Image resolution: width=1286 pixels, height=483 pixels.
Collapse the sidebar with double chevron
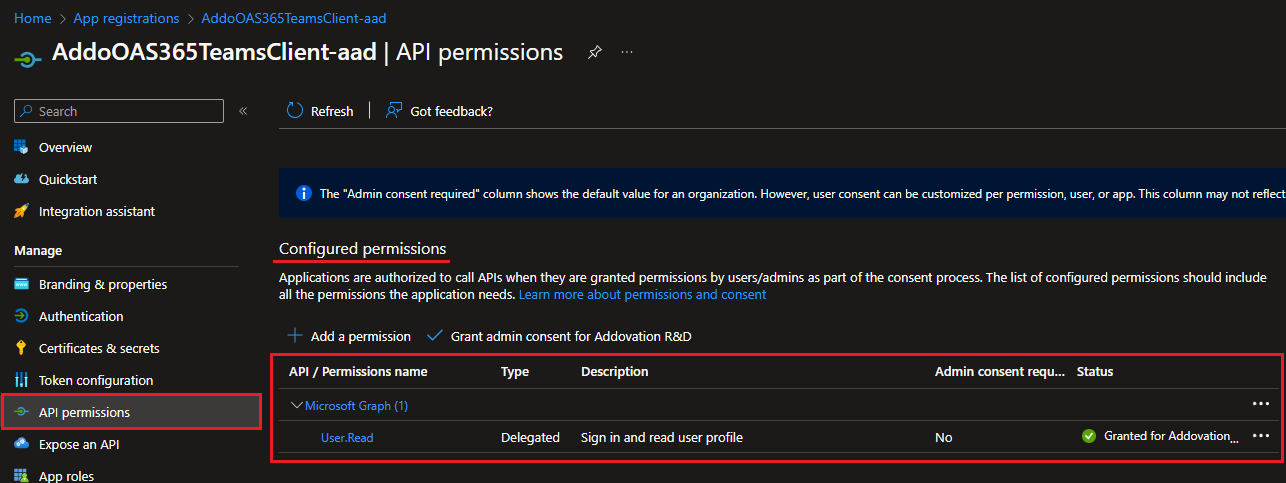(x=243, y=111)
